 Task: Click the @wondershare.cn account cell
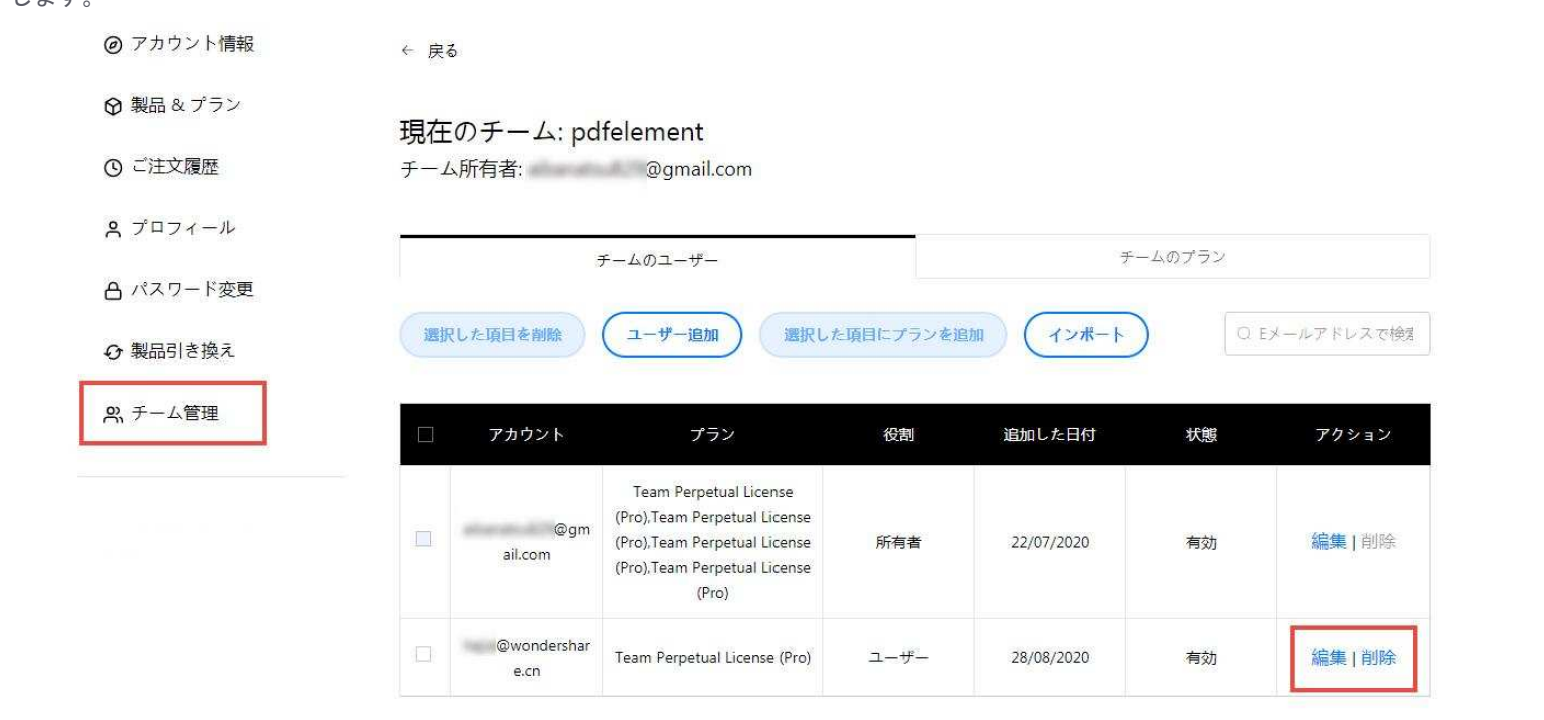click(526, 658)
